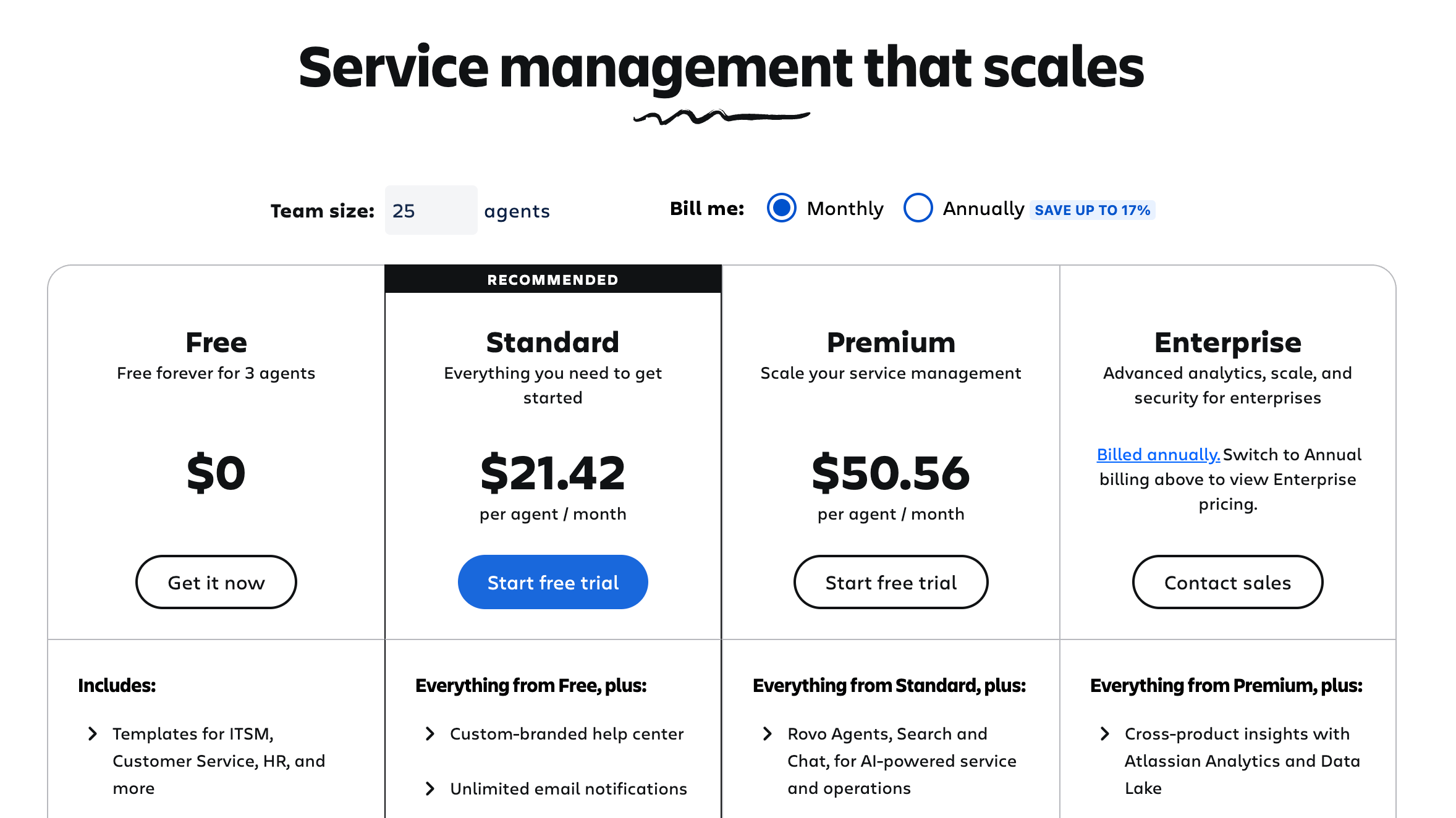
Task: Click the SAVE UP TO 17% badge
Action: [1093, 210]
